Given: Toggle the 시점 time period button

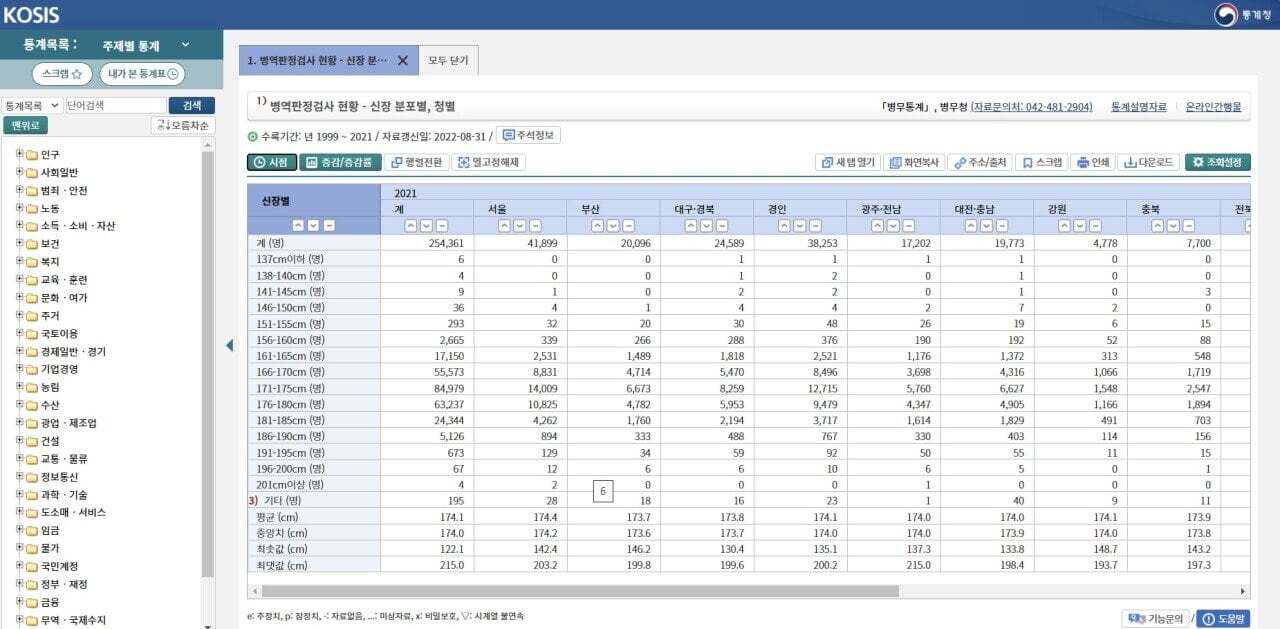Looking at the screenshot, I should tap(271, 162).
